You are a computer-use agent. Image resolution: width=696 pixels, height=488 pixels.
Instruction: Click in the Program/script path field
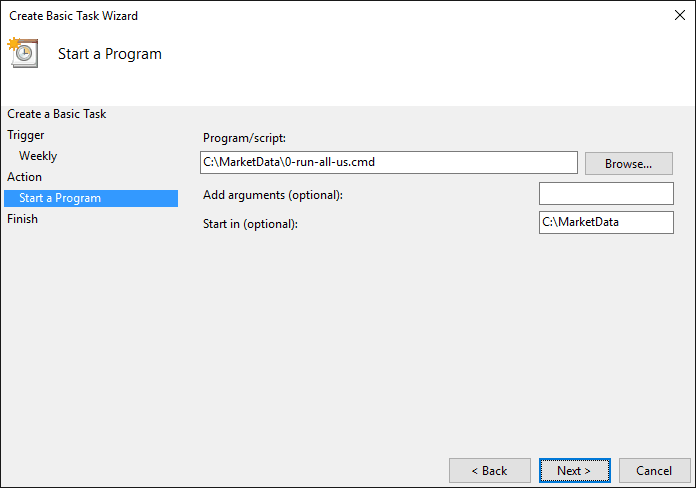(x=388, y=162)
